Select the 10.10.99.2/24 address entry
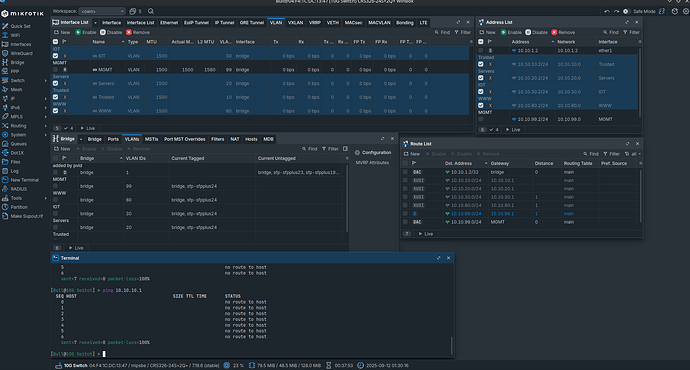 click(558, 119)
